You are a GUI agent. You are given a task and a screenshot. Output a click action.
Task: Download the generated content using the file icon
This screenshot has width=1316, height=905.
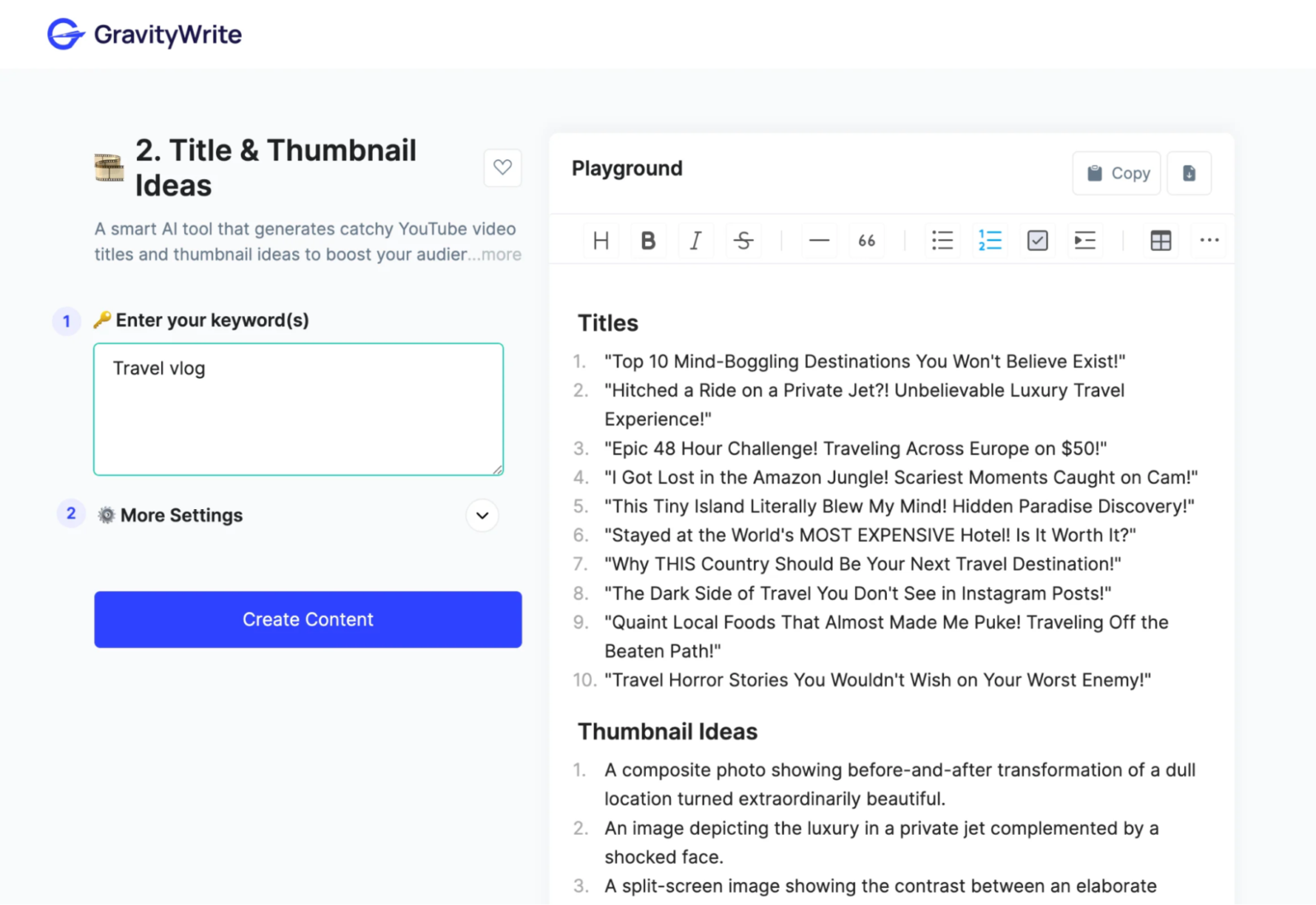(1189, 173)
